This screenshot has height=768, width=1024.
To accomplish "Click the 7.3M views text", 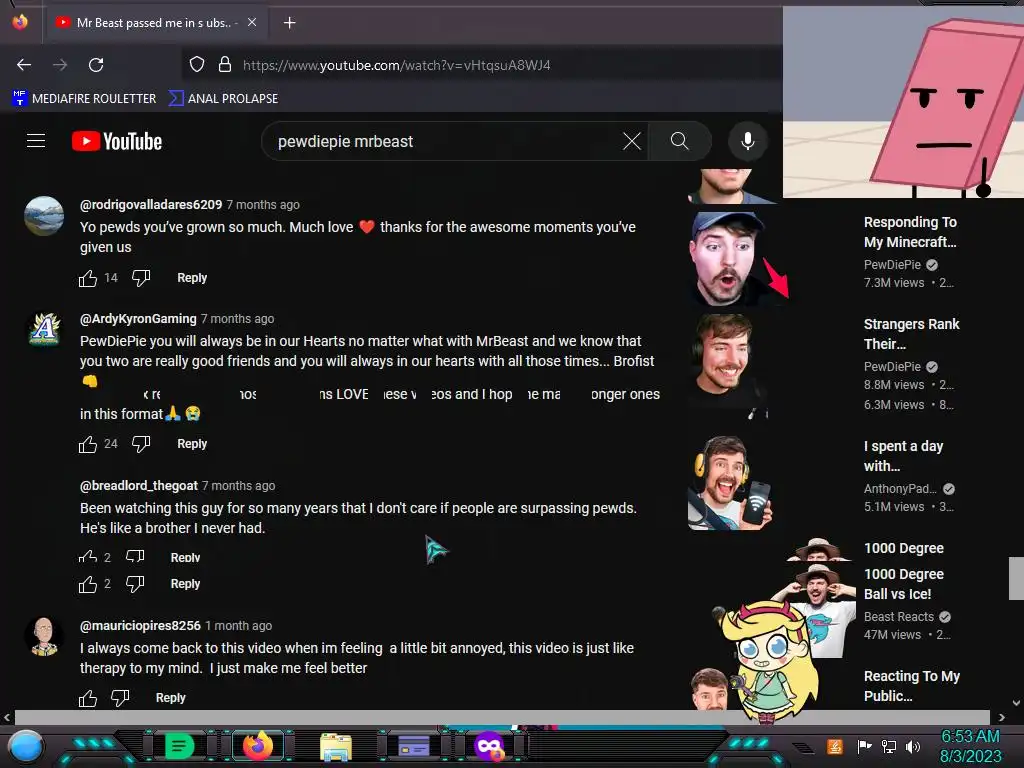I will pos(894,283).
